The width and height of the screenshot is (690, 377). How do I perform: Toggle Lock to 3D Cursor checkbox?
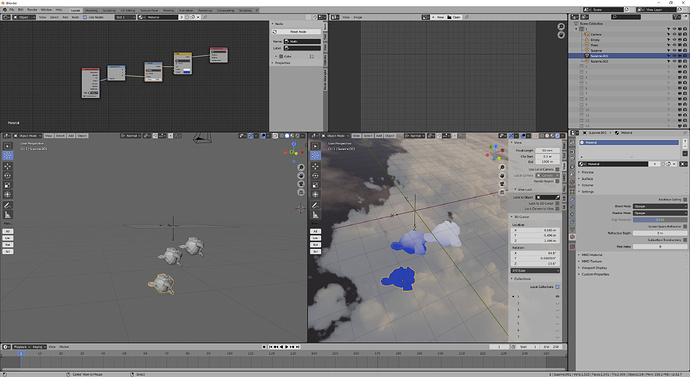pyautogui.click(x=557, y=203)
